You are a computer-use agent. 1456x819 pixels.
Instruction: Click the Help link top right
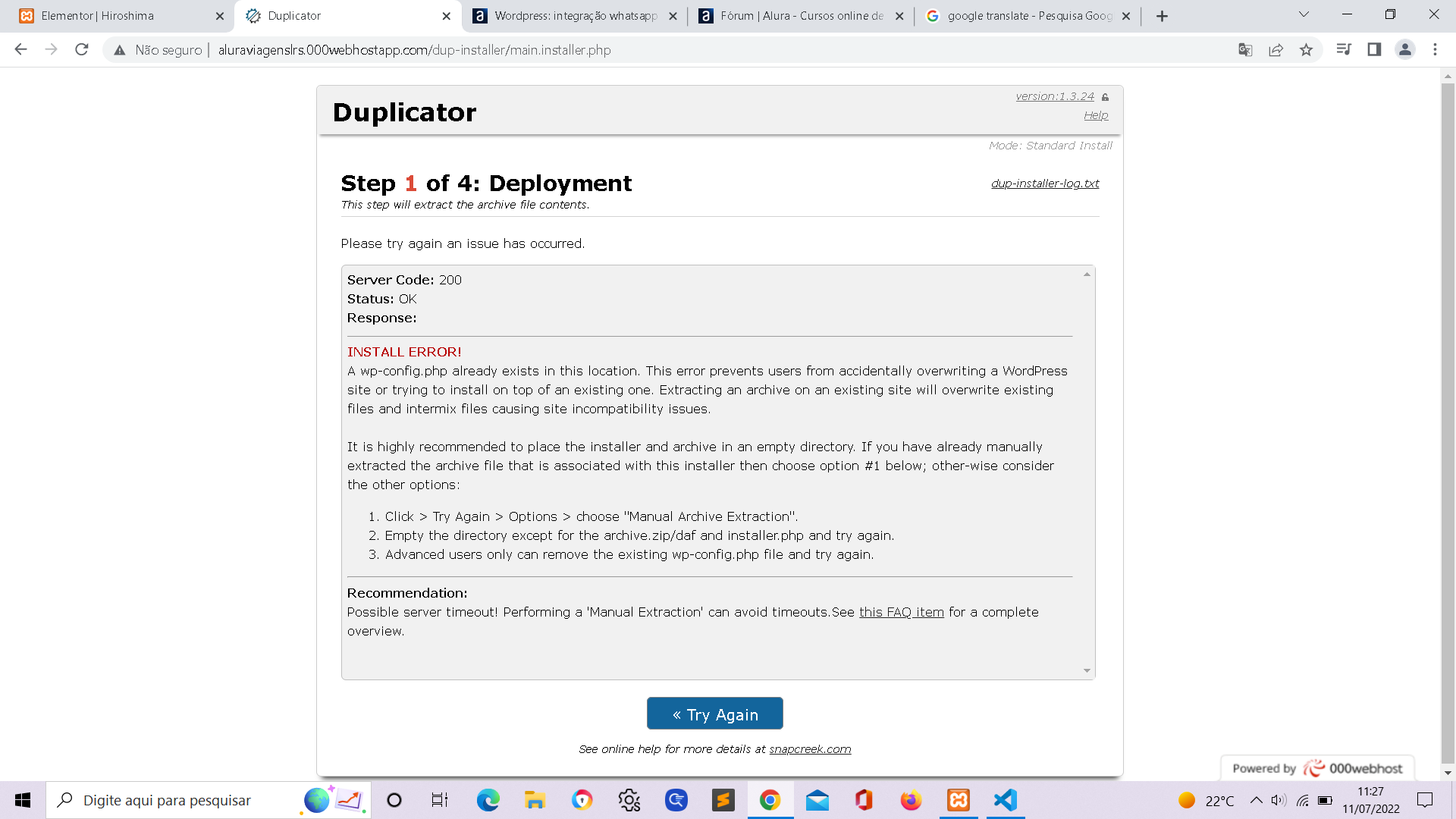(1096, 115)
